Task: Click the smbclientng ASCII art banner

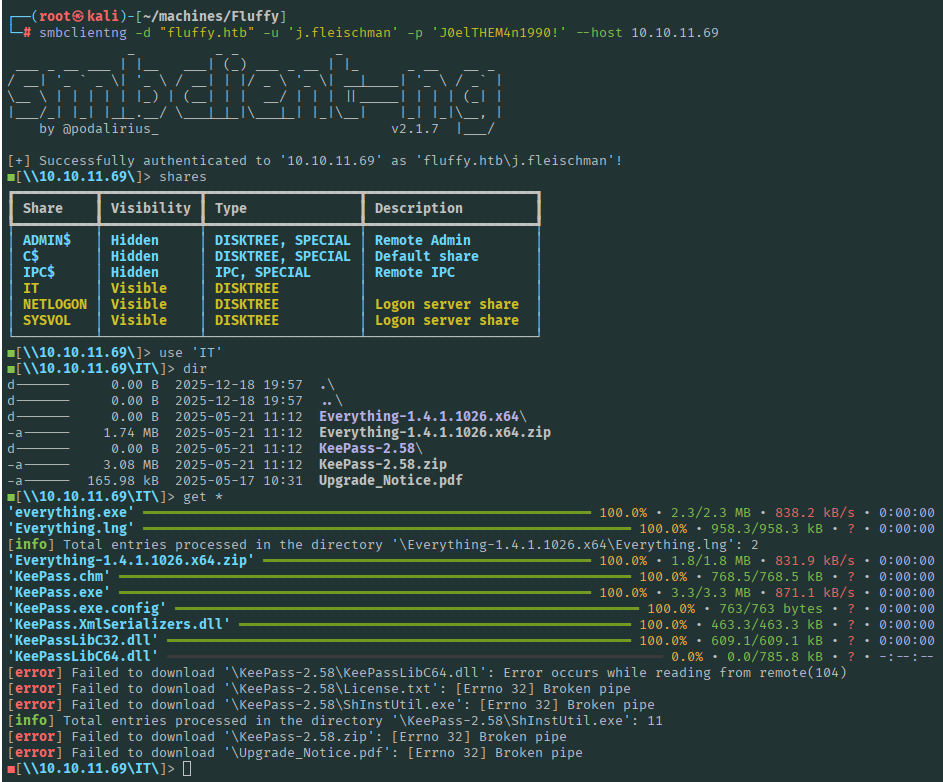Action: 254,89
